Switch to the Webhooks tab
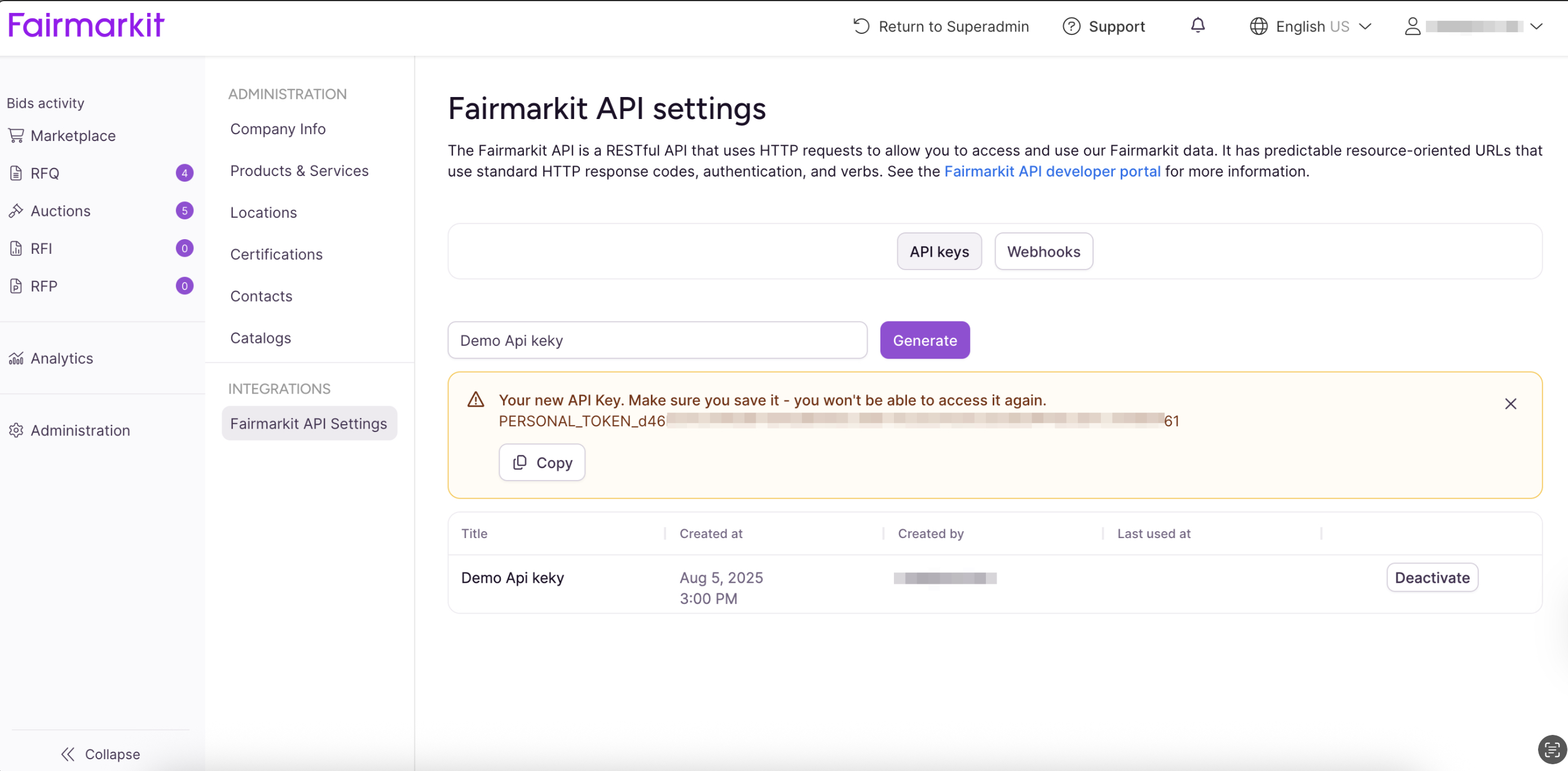The height and width of the screenshot is (771, 1568). coord(1043,252)
